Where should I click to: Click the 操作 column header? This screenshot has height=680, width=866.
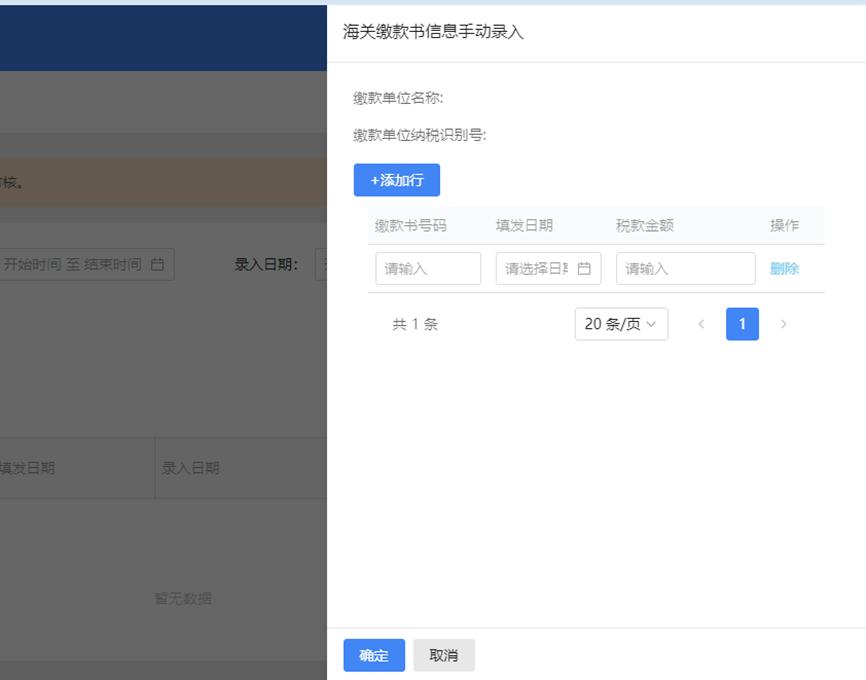pos(785,225)
